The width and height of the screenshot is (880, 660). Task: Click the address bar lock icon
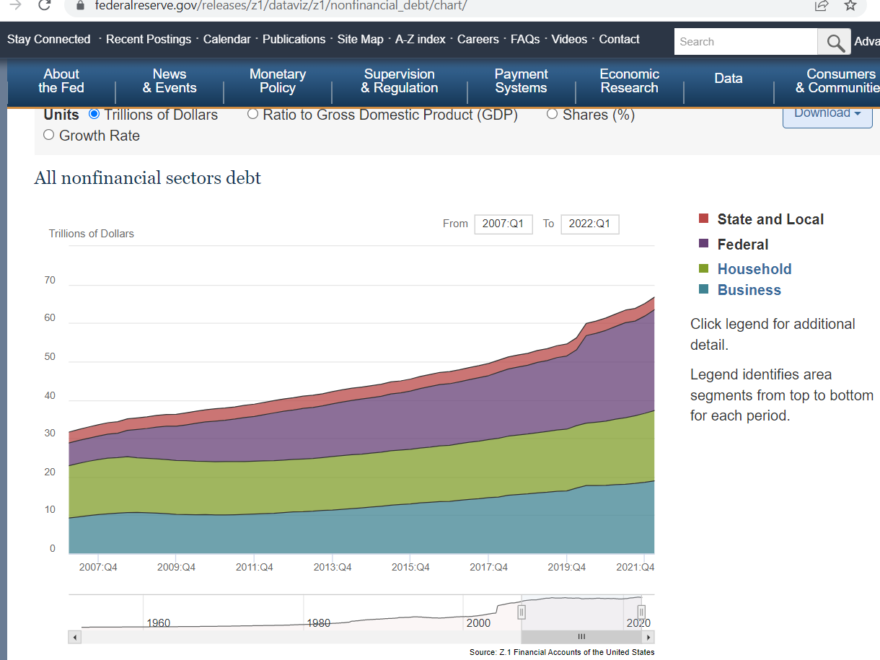pyautogui.click(x=80, y=6)
